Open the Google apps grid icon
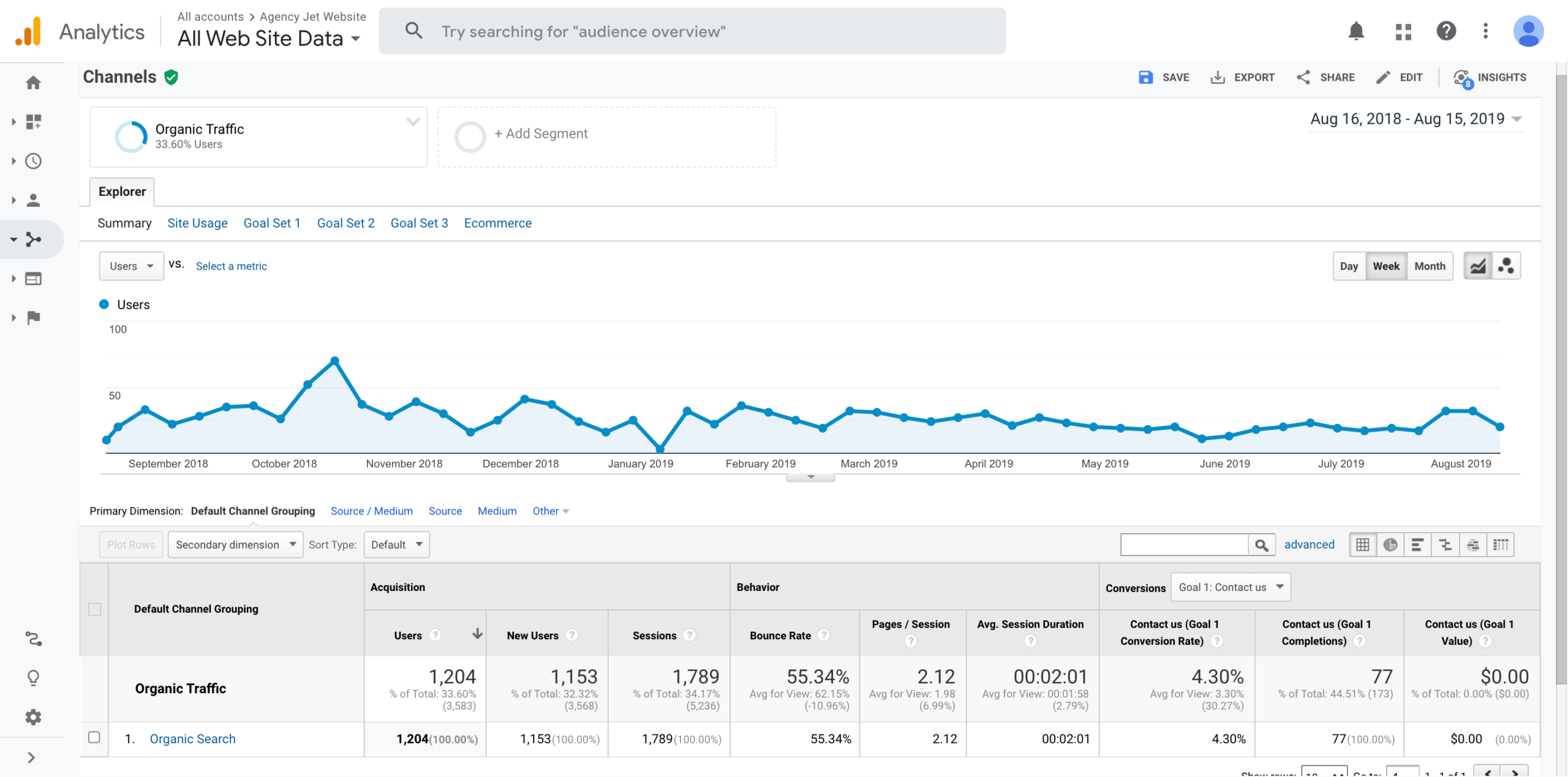 pos(1403,31)
